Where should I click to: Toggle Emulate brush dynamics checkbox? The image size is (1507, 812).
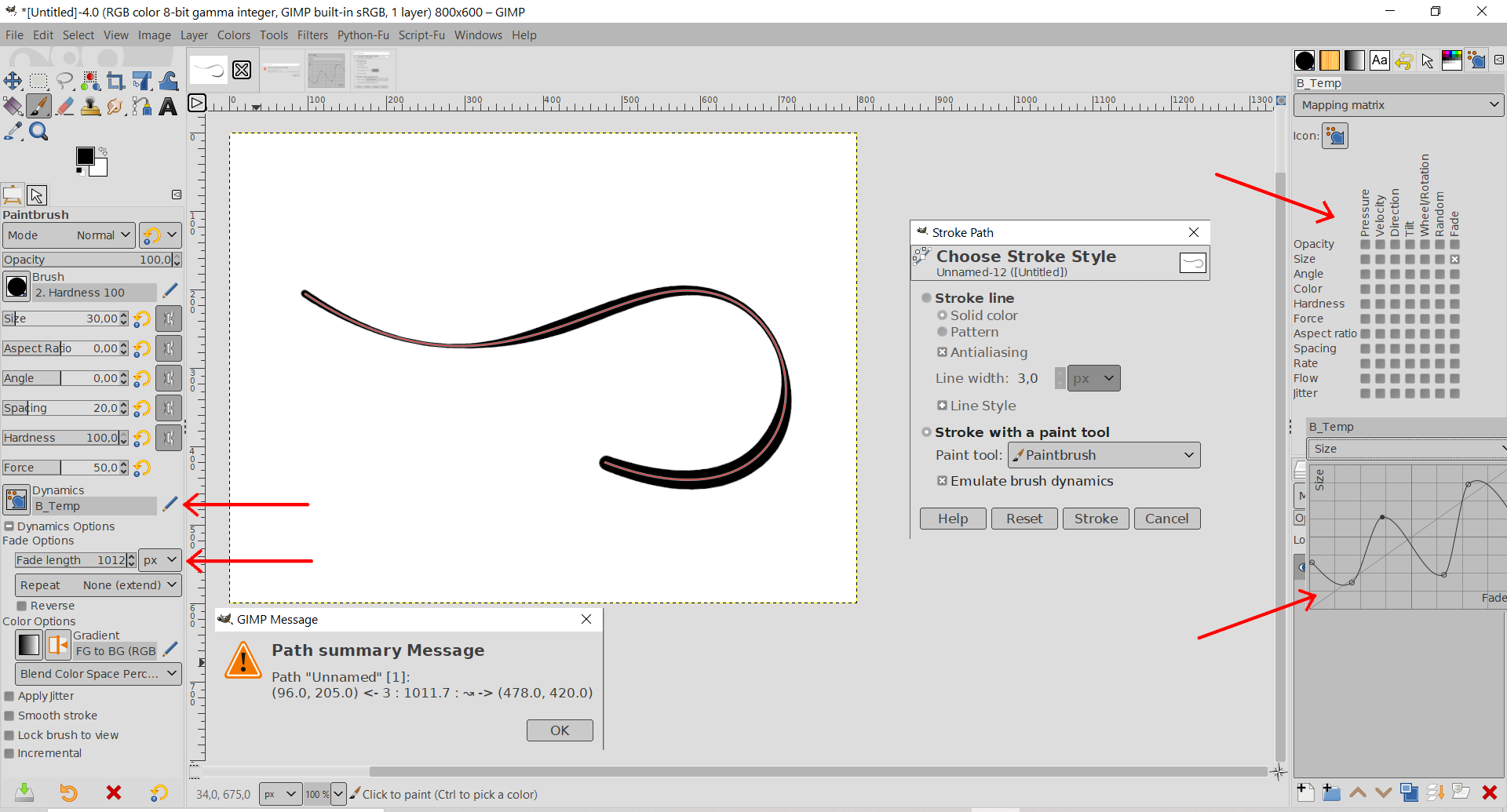click(x=942, y=481)
